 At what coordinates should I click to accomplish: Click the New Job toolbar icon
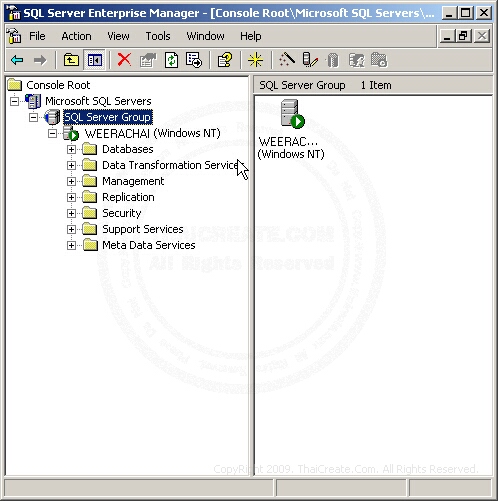[x=379, y=60]
